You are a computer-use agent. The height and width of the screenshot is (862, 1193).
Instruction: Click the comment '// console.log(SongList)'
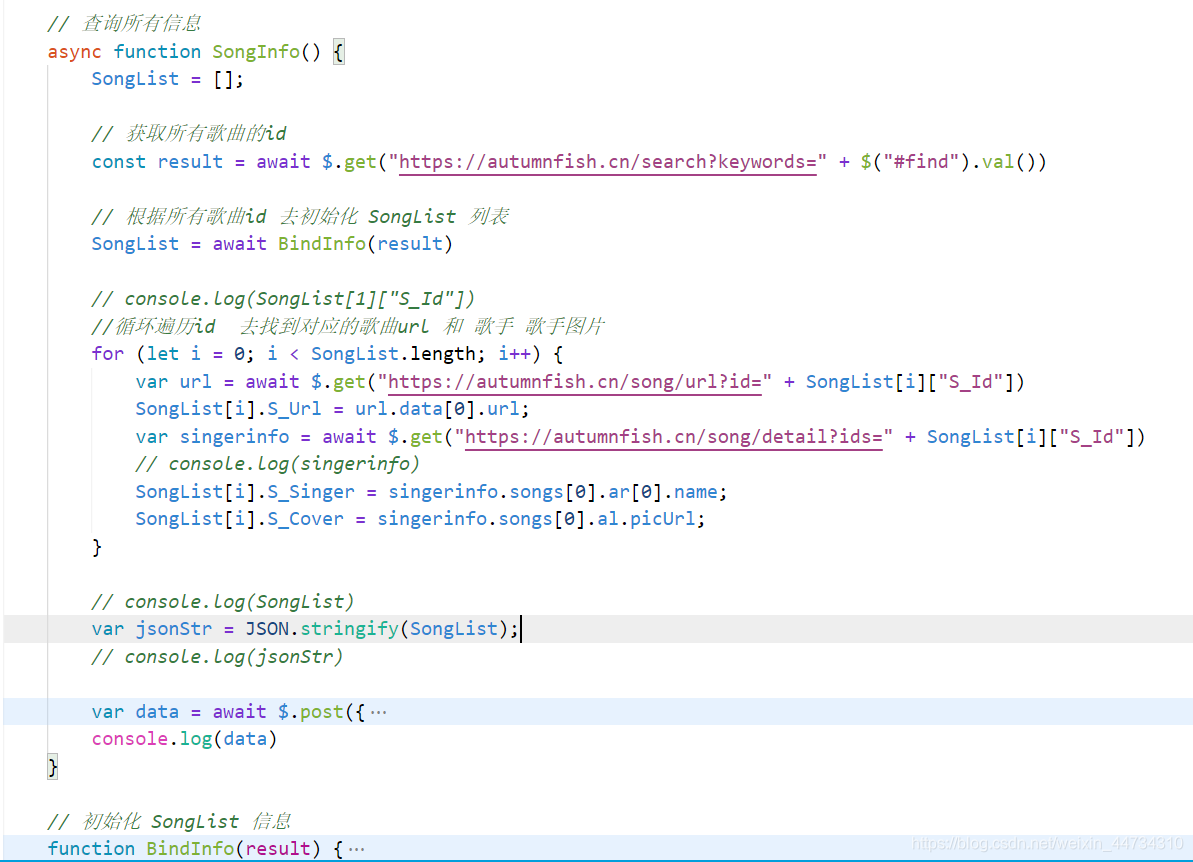click(x=222, y=602)
